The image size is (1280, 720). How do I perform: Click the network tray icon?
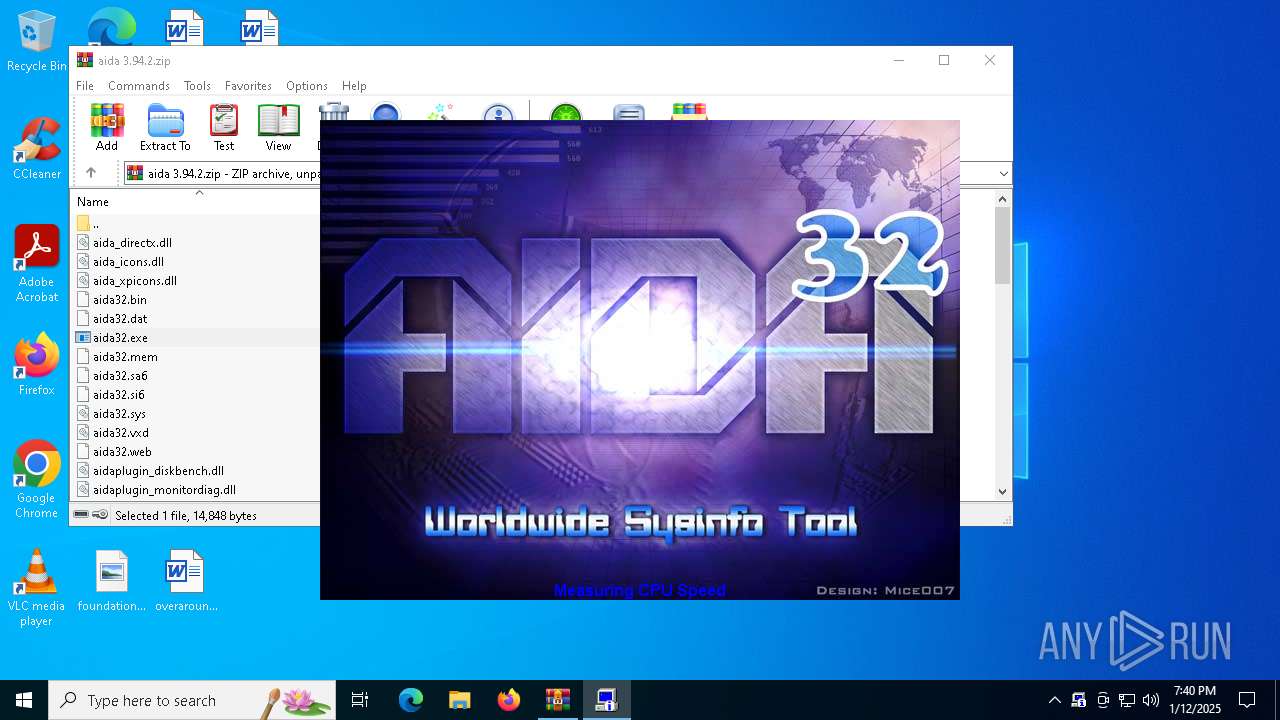1127,700
